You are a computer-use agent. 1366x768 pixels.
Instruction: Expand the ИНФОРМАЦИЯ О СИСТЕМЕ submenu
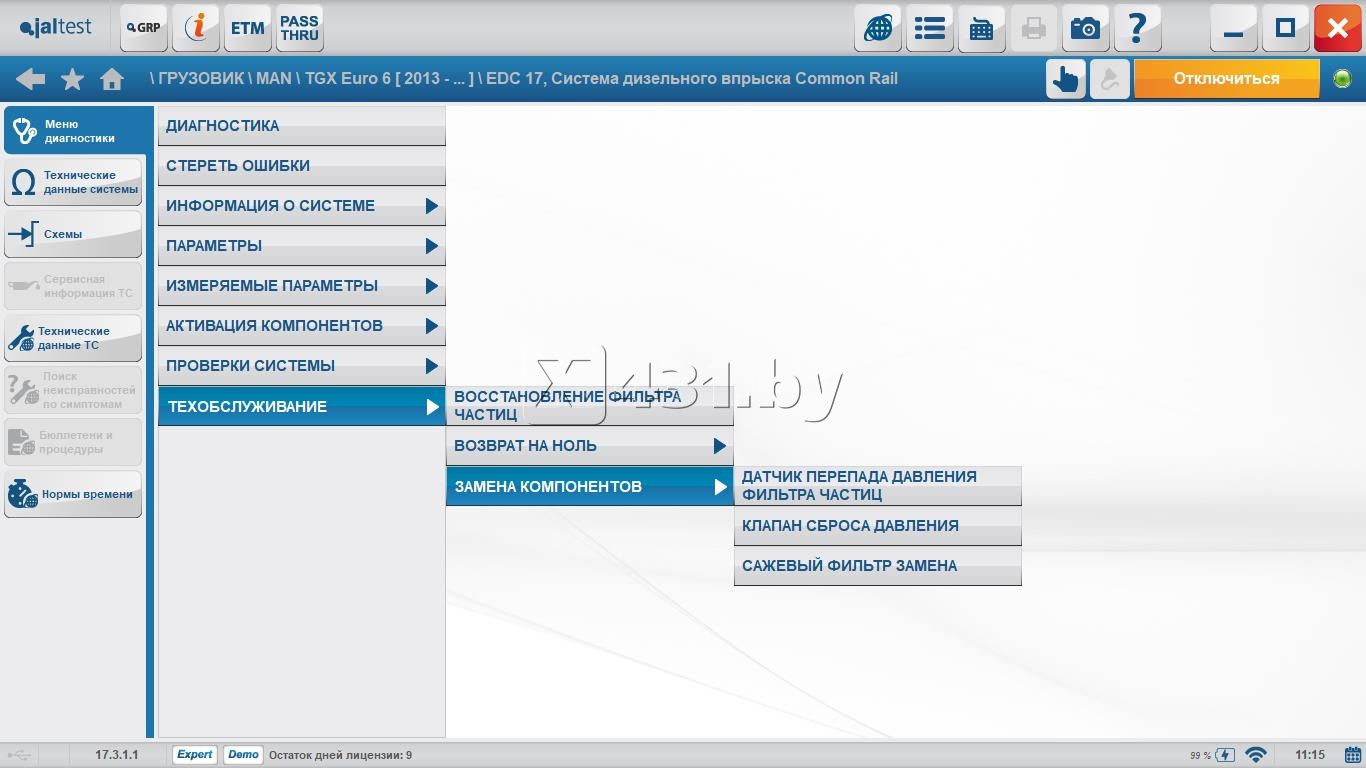pos(301,206)
